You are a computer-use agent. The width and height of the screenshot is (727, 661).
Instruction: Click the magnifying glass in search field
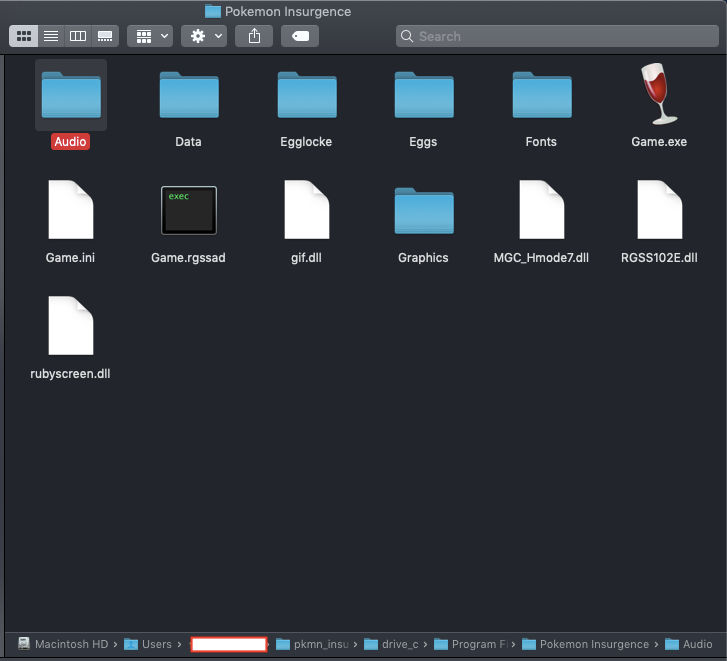407,36
